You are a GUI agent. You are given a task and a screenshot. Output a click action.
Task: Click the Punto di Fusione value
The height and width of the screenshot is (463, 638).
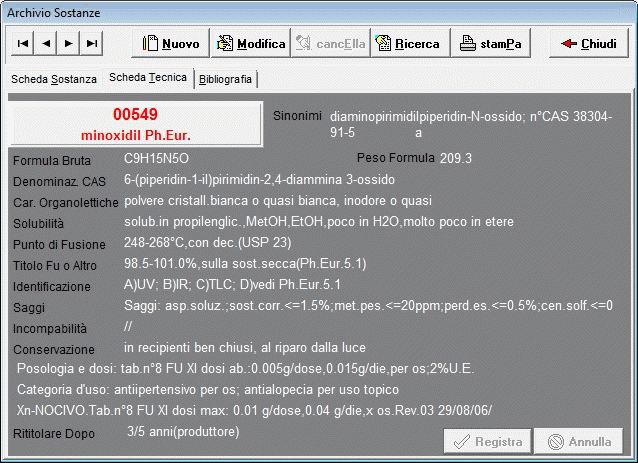[x=208, y=243]
